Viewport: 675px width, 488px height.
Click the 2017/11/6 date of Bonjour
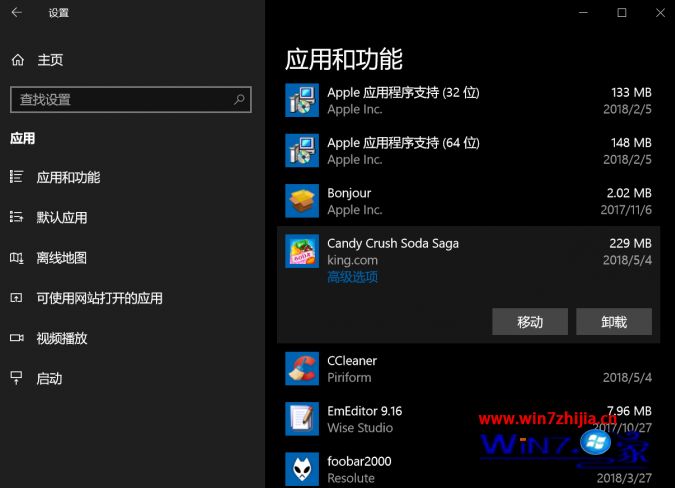point(626,210)
